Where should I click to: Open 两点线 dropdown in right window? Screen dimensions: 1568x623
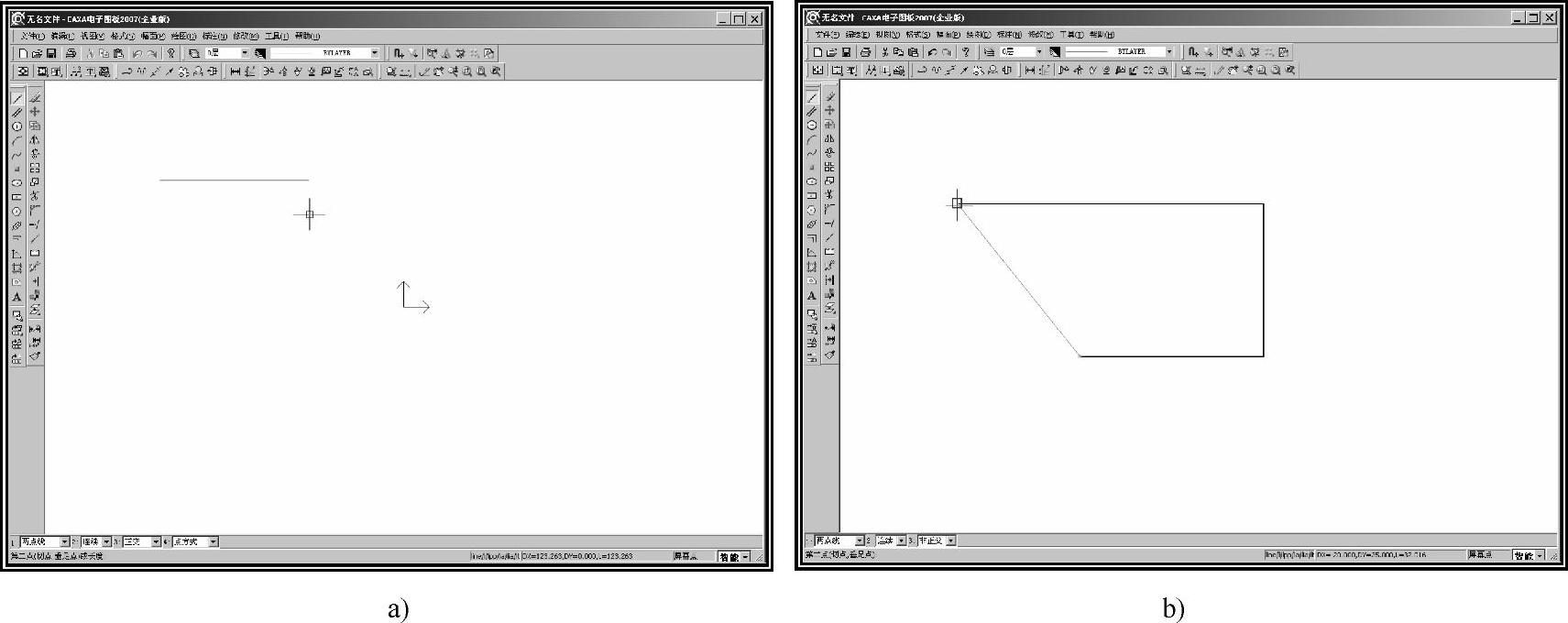860,541
